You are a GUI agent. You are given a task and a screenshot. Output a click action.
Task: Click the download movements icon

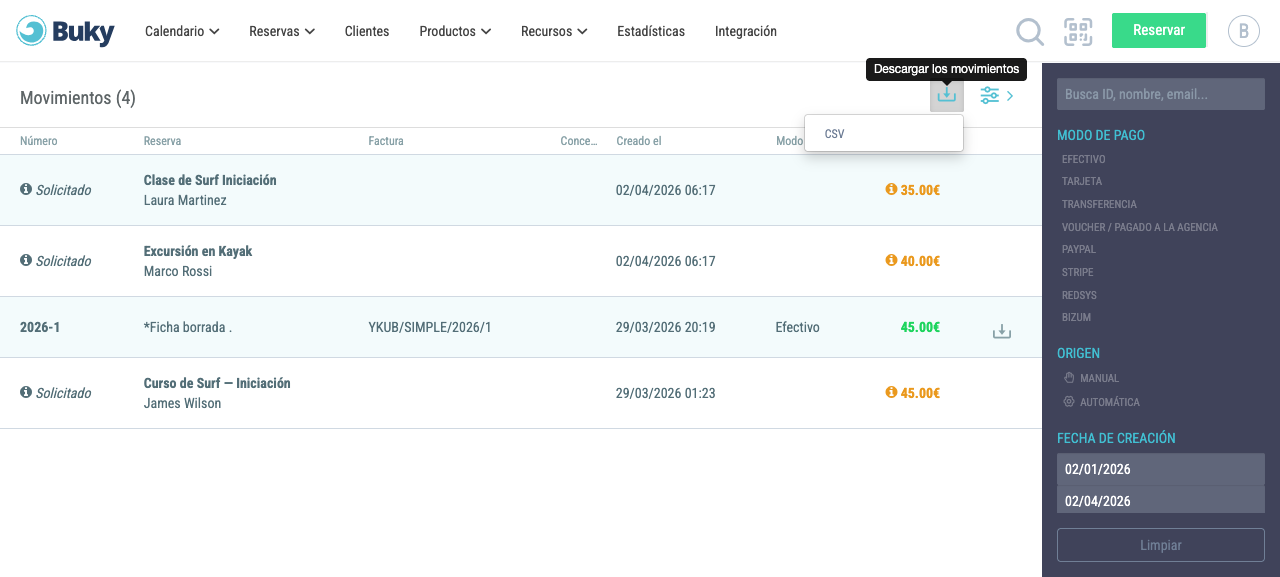[x=947, y=95]
